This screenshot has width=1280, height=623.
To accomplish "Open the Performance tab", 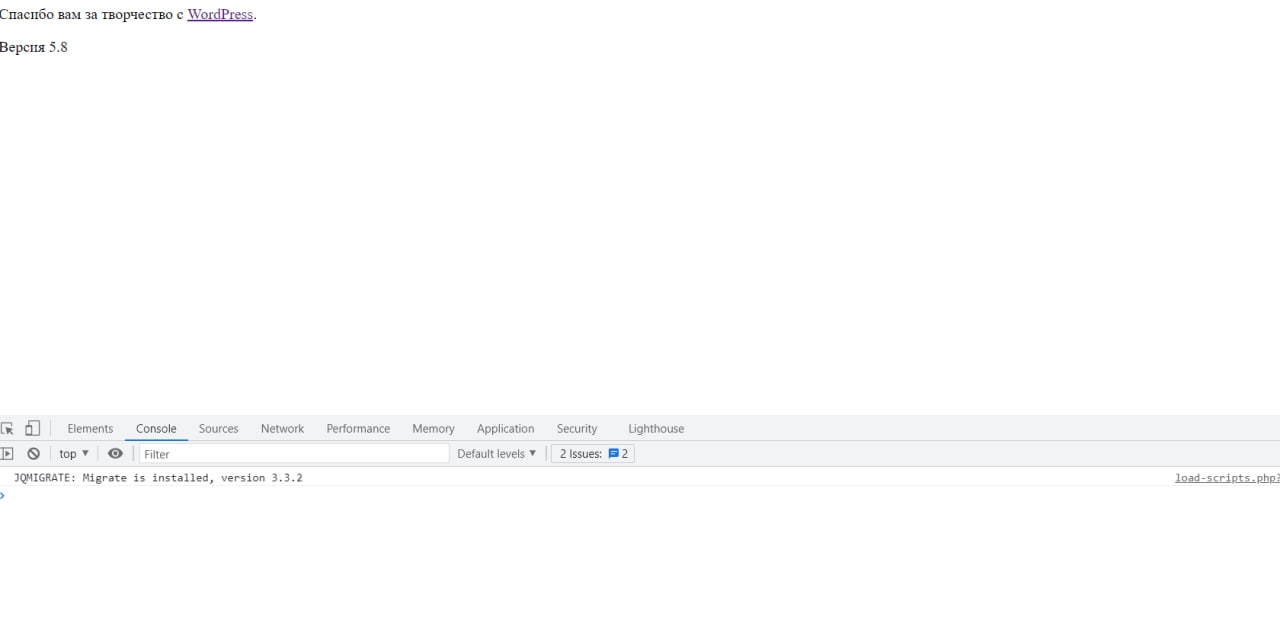I will [x=358, y=428].
